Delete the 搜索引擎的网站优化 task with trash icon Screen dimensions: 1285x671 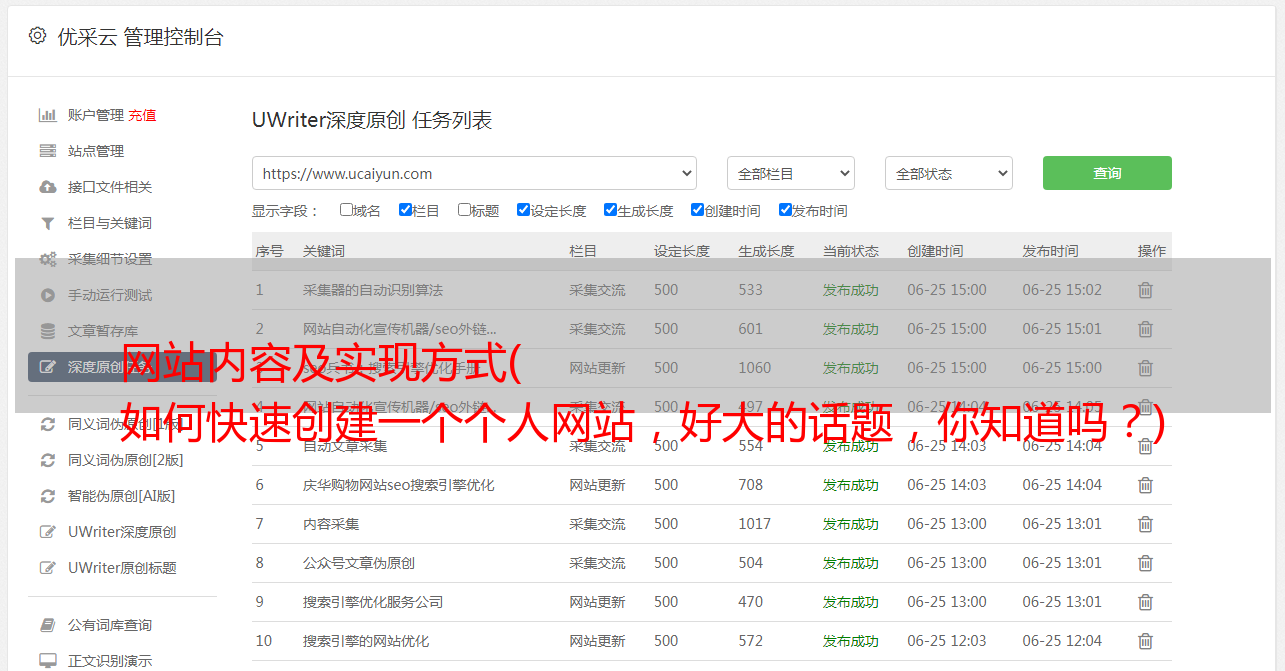1145,641
